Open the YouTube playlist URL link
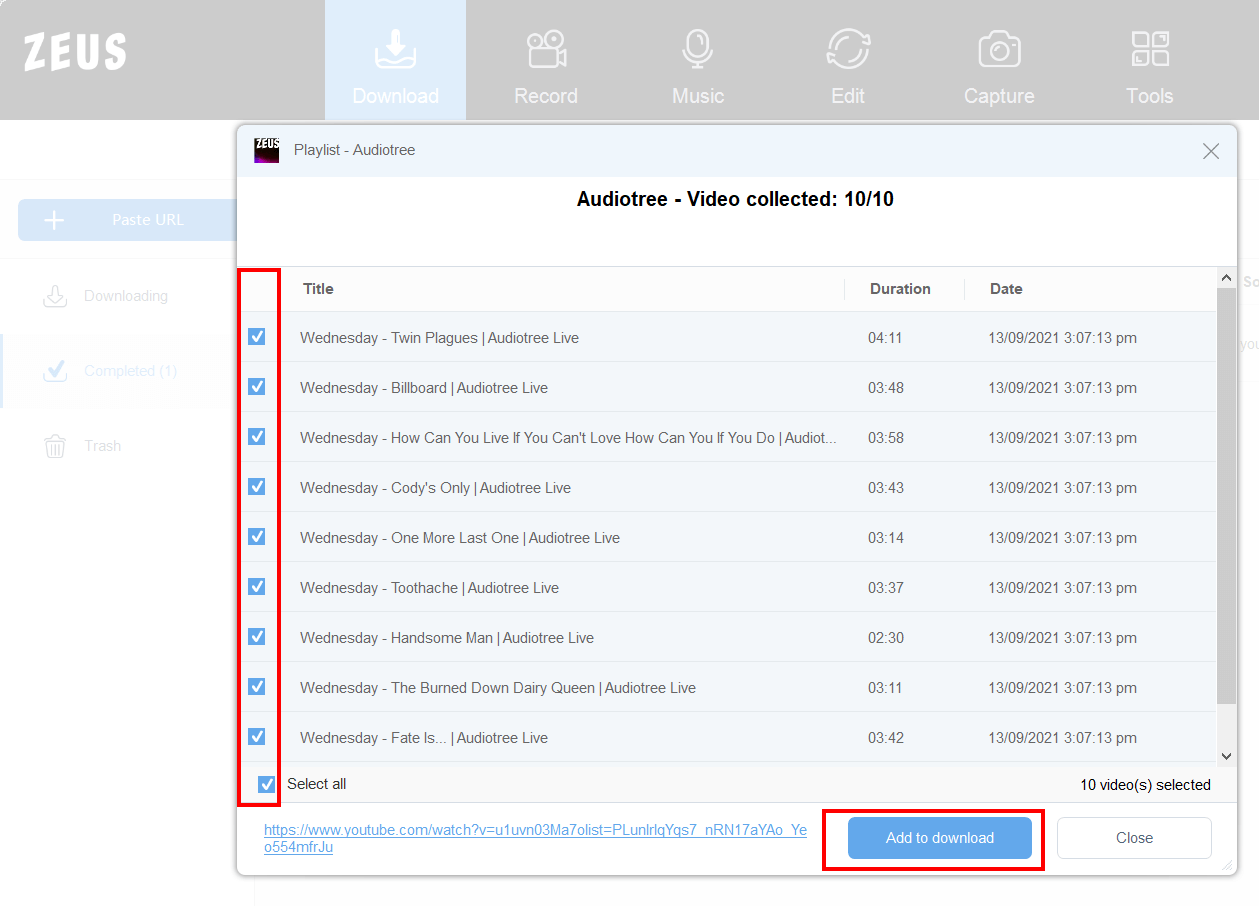This screenshot has width=1259, height=906. [535, 838]
